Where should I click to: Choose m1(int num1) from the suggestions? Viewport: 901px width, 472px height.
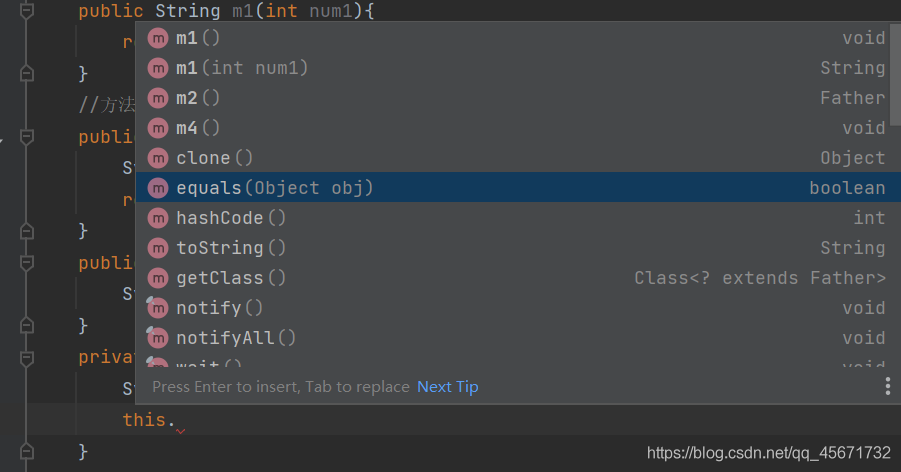tap(242, 68)
